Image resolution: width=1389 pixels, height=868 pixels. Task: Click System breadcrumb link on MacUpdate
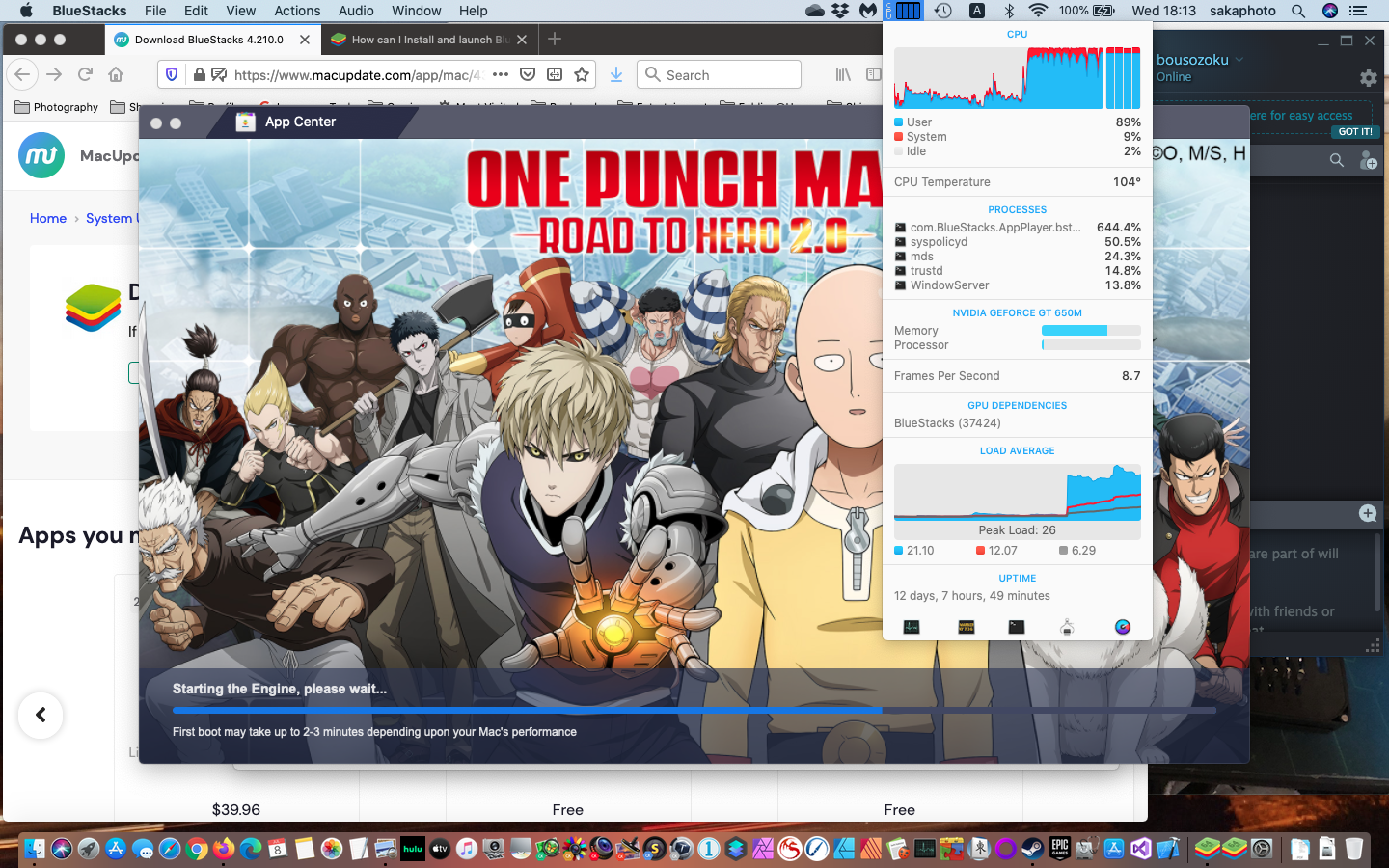click(x=111, y=218)
